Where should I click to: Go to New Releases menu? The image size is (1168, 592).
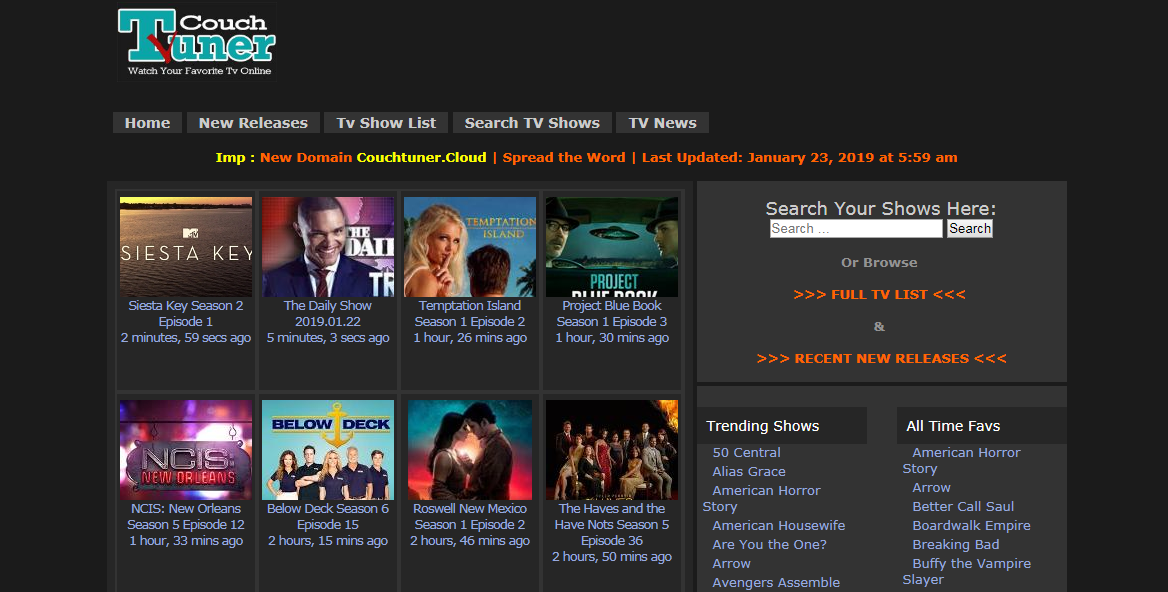point(253,123)
